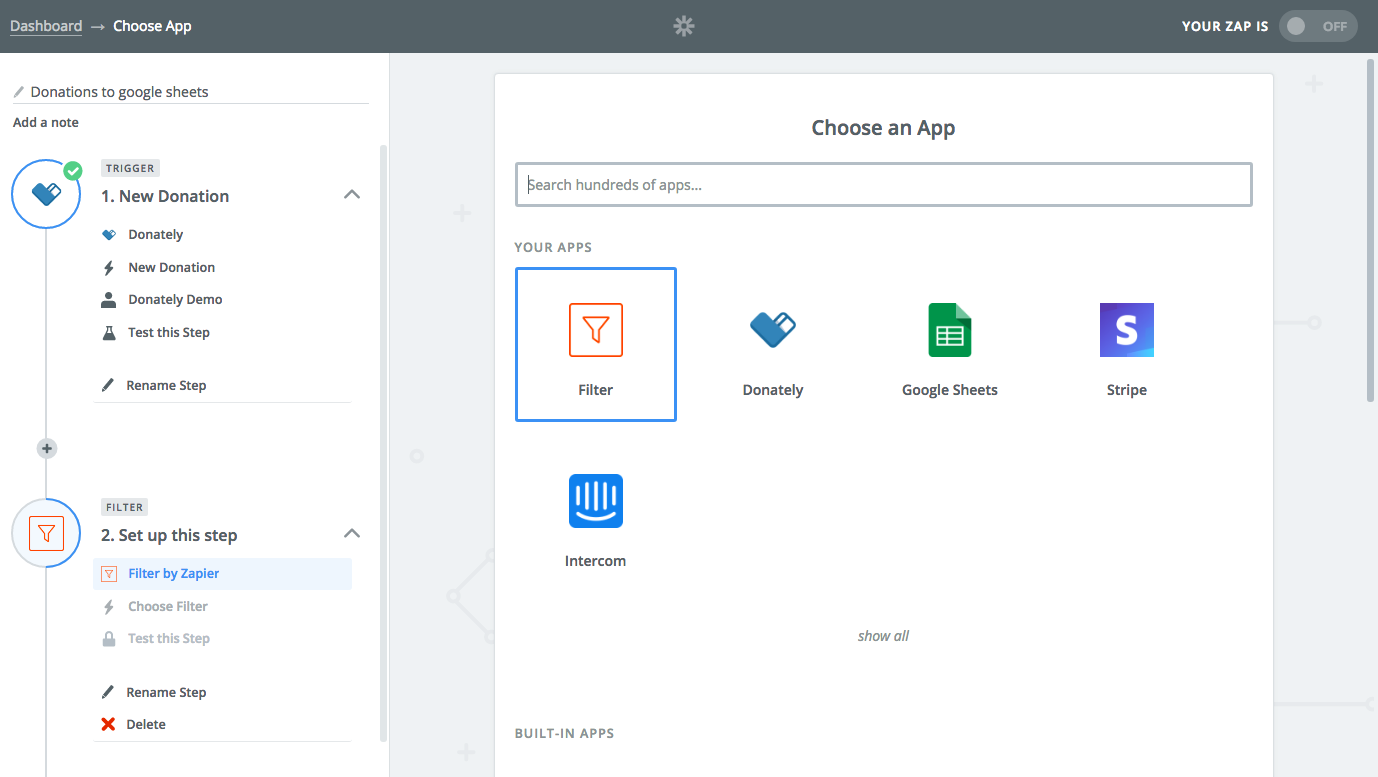The width and height of the screenshot is (1378, 777).
Task: Click the Zapier logo in top bar
Action: (x=684, y=27)
